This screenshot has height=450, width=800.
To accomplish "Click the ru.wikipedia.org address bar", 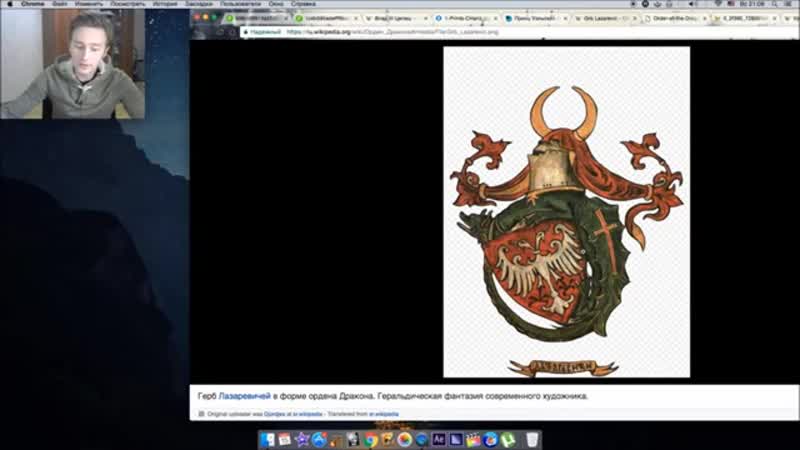I will tap(519, 32).
